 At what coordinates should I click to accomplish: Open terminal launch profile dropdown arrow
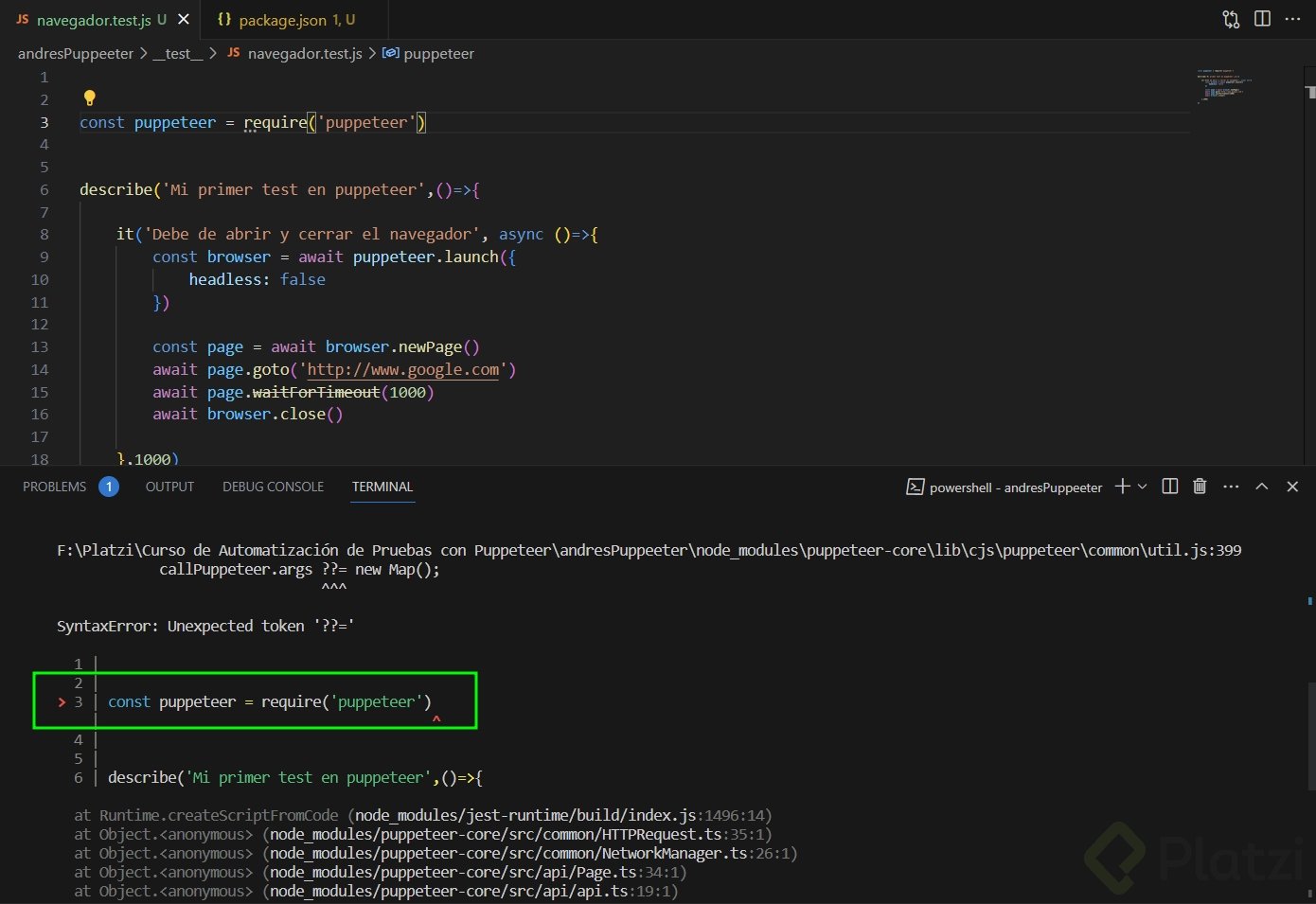coord(1143,487)
